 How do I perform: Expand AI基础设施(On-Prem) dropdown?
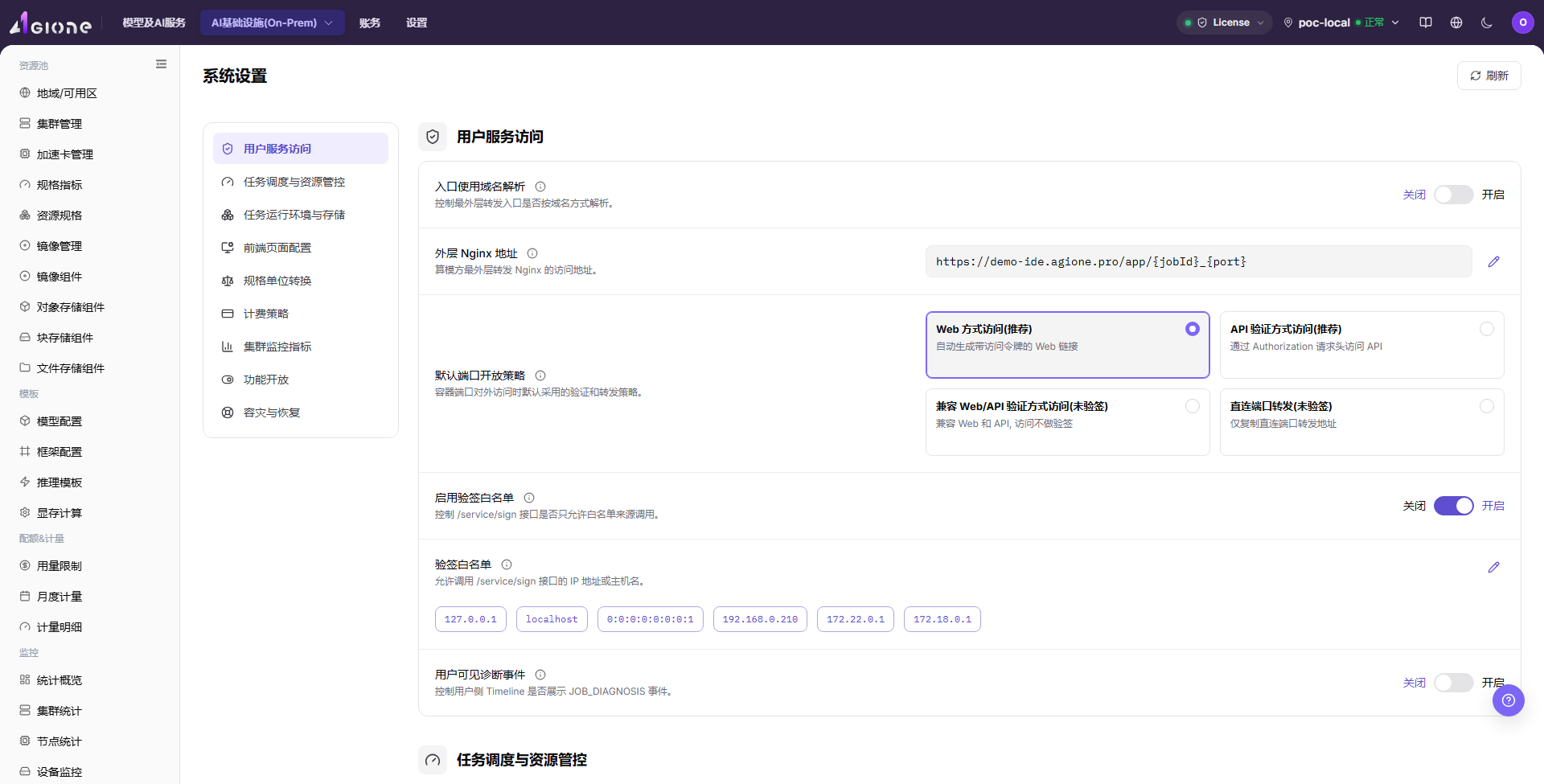point(272,23)
